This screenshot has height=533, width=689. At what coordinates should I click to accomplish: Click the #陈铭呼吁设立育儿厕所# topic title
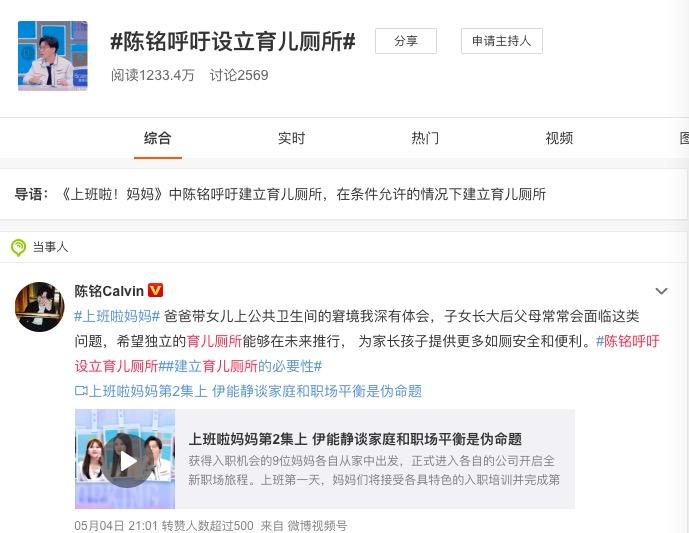click(x=232, y=42)
